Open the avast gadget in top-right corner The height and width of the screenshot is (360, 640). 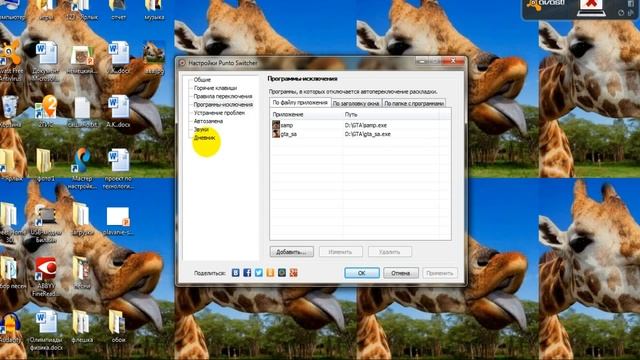pos(580,9)
